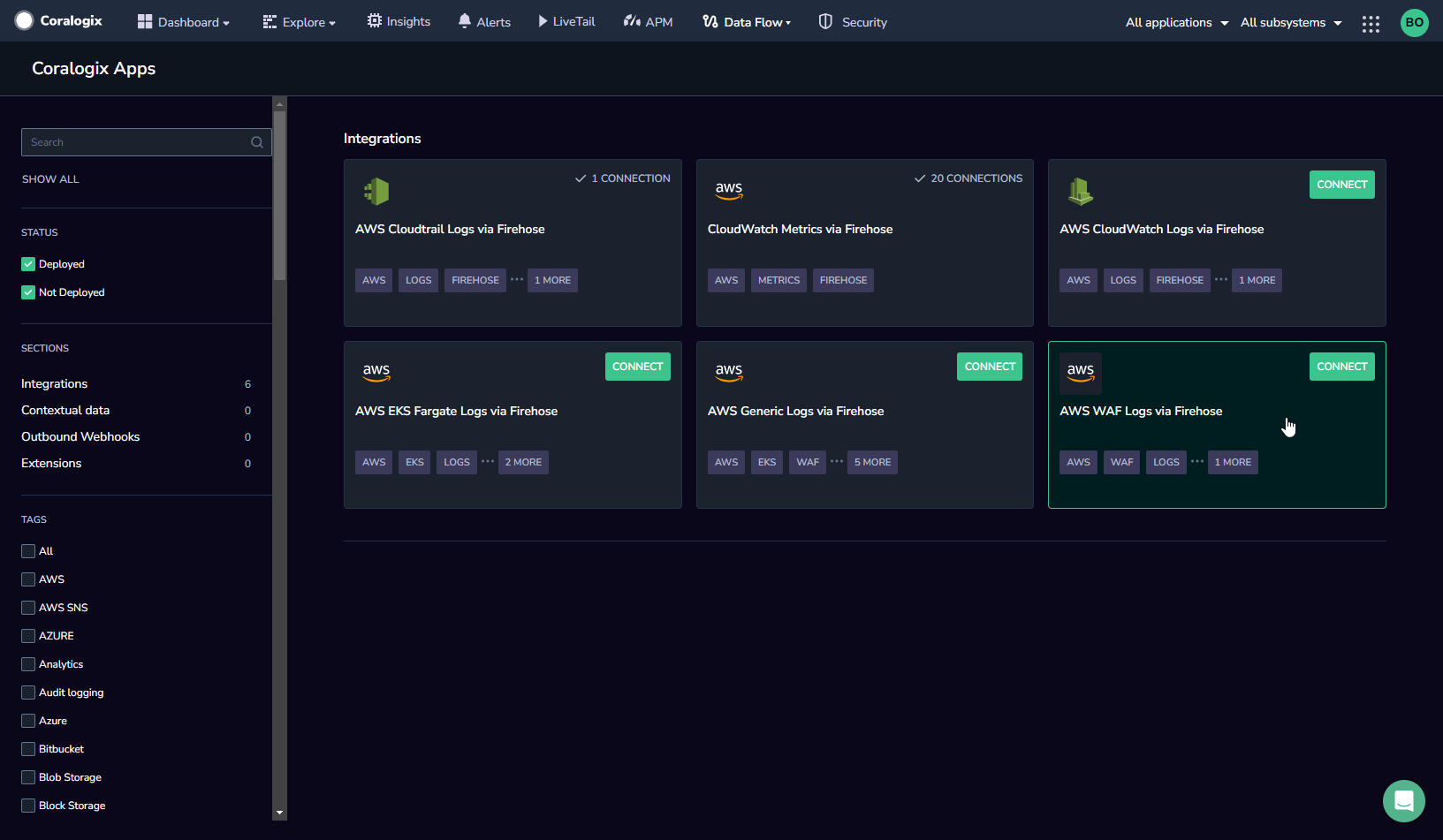Viewport: 1443px width, 840px height.
Task: Check the Block Storage tag filter
Action: pos(28,806)
